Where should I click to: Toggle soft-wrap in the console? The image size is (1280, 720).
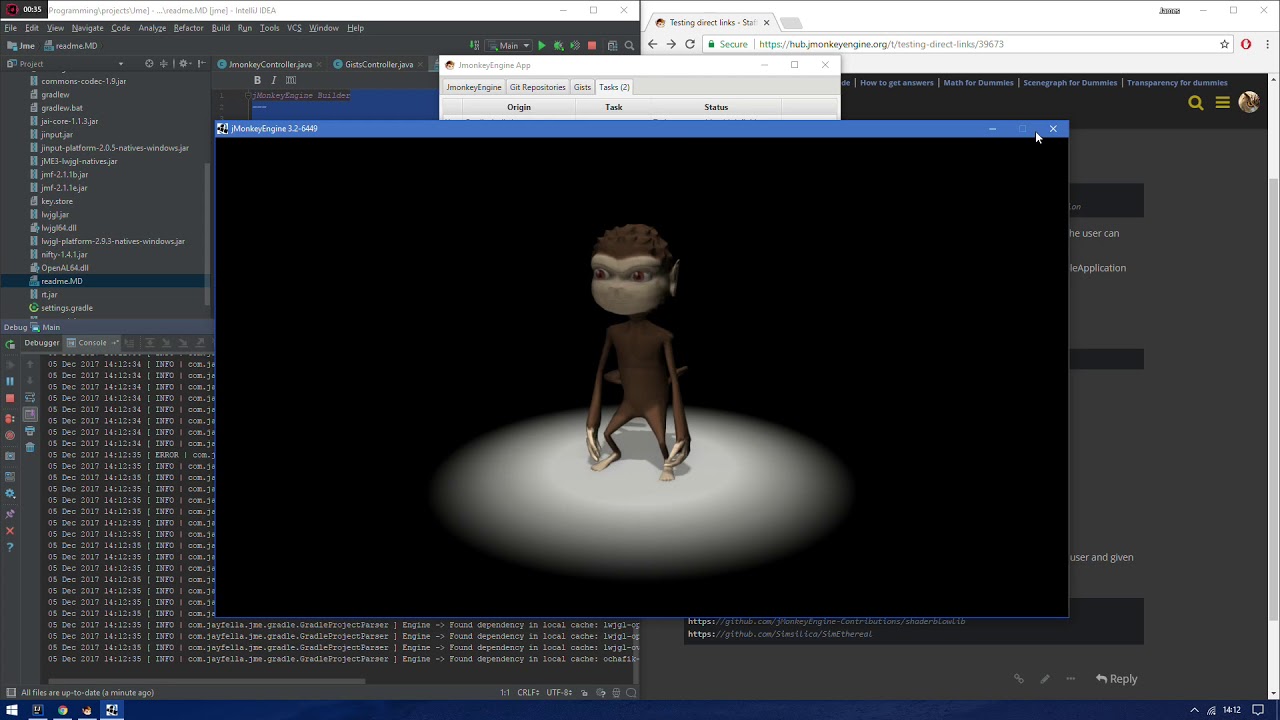pos(30,398)
